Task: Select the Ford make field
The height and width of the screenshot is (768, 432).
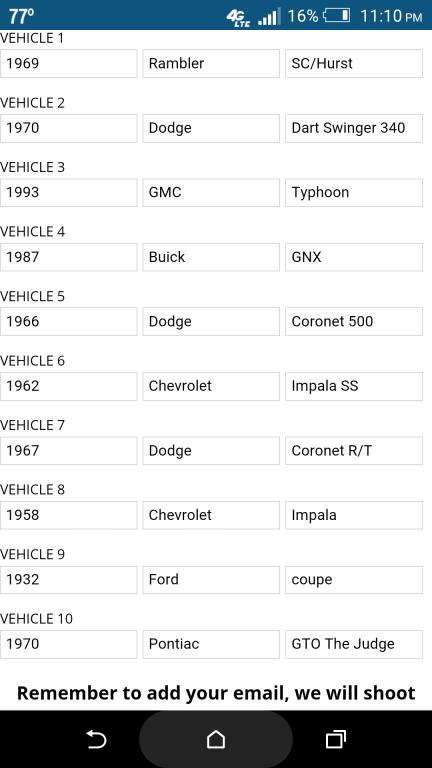Action: pyautogui.click(x=211, y=580)
